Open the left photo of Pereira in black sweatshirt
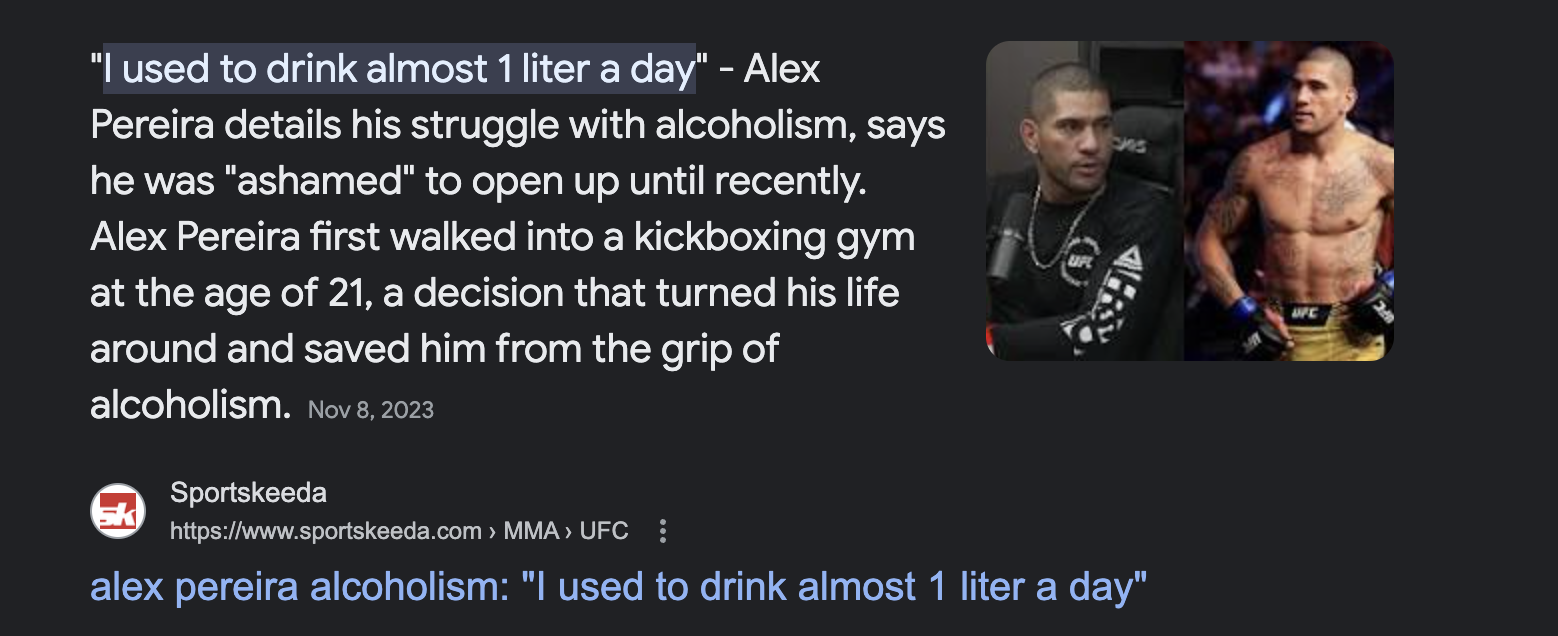Viewport: 1558px width, 636px height. tap(1085, 201)
